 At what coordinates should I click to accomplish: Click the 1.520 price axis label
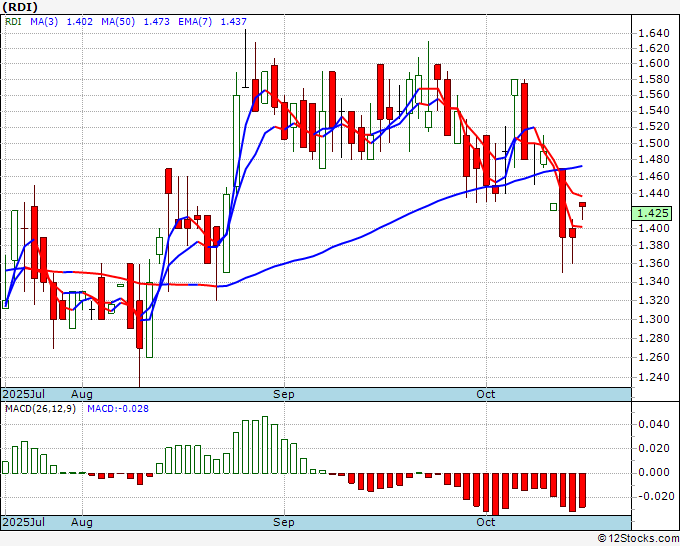pyautogui.click(x=654, y=127)
